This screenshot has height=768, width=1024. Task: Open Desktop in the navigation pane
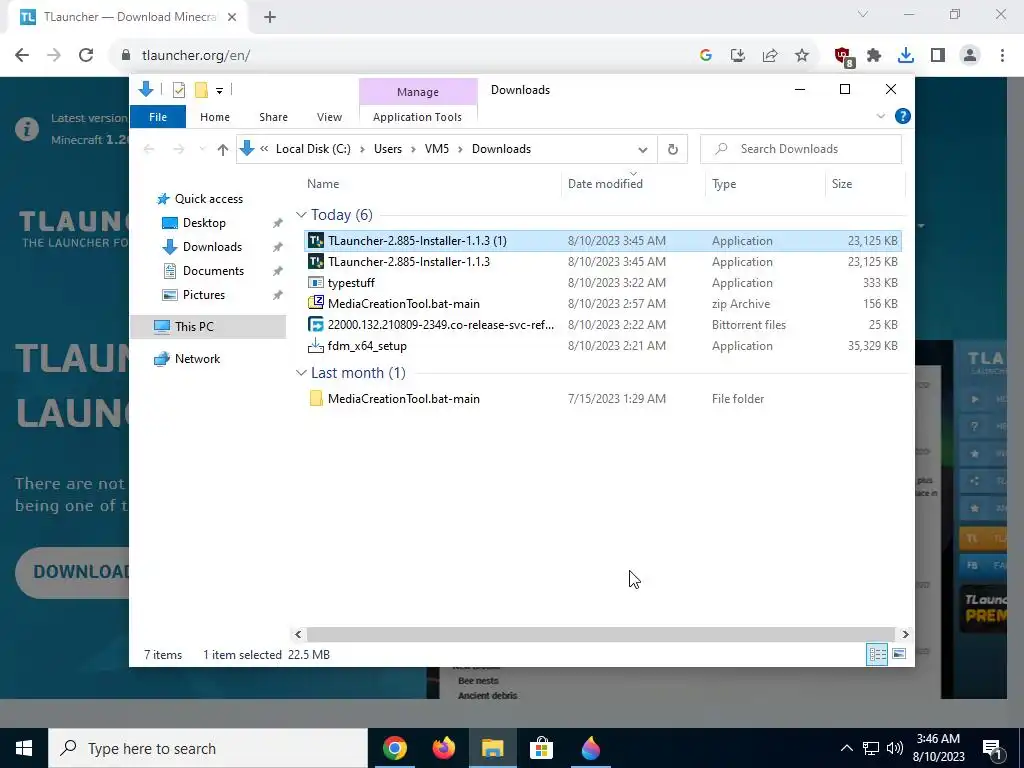click(x=204, y=223)
